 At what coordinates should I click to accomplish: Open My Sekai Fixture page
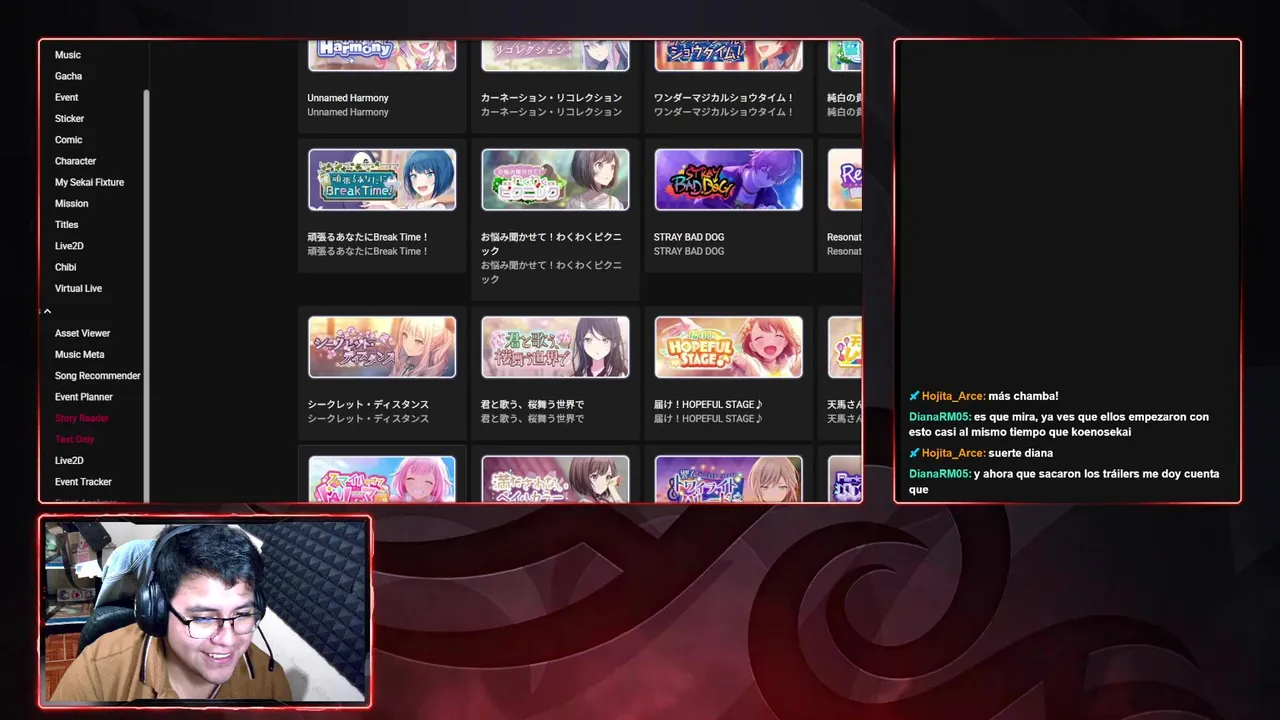[x=89, y=182]
